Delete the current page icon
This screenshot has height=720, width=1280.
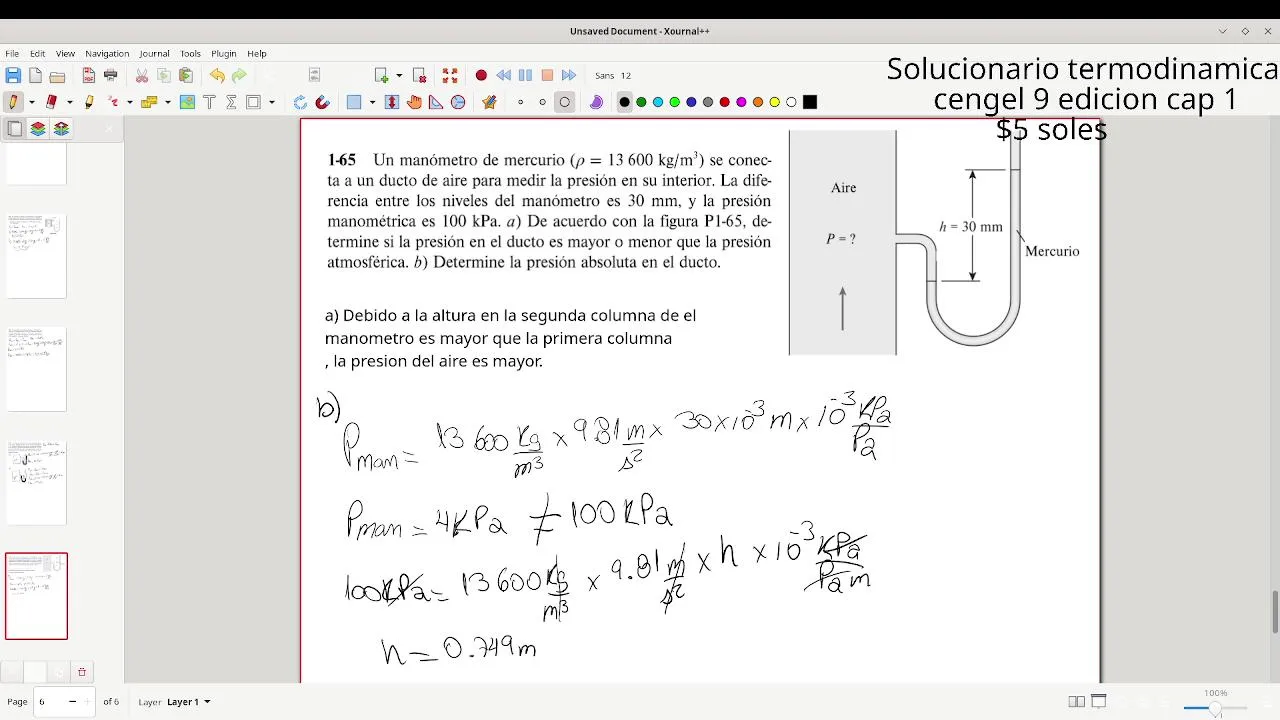tap(420, 75)
